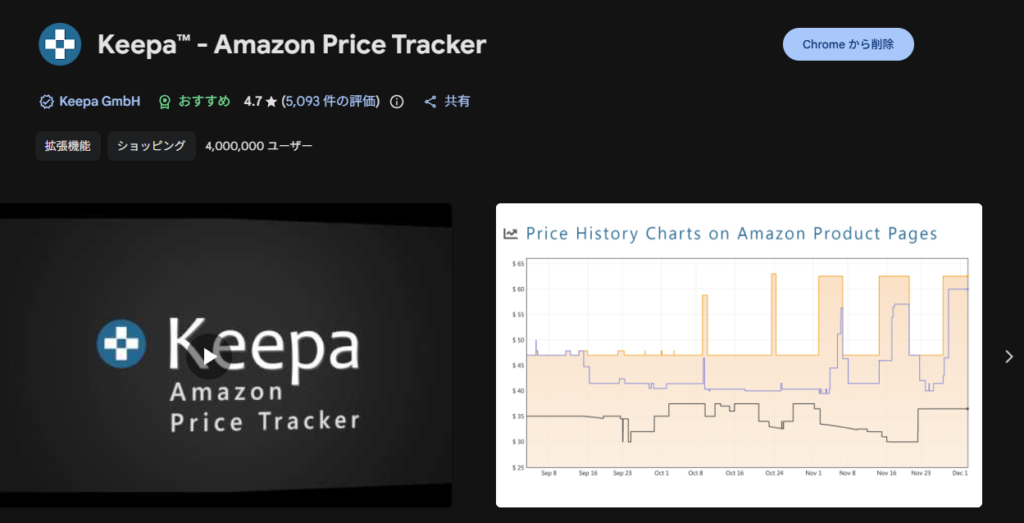Click the chart icon in the screenshot heading
The image size is (1024, 523).
click(511, 234)
